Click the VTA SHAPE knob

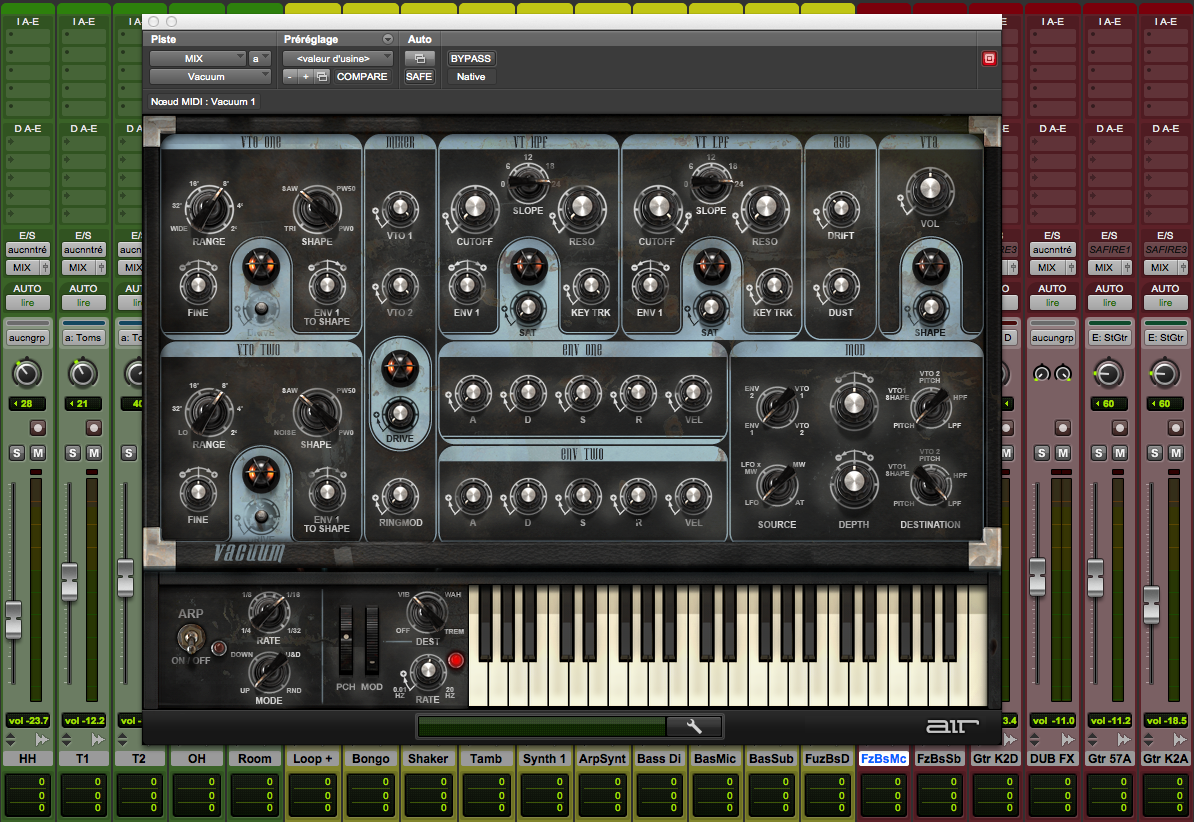point(930,308)
